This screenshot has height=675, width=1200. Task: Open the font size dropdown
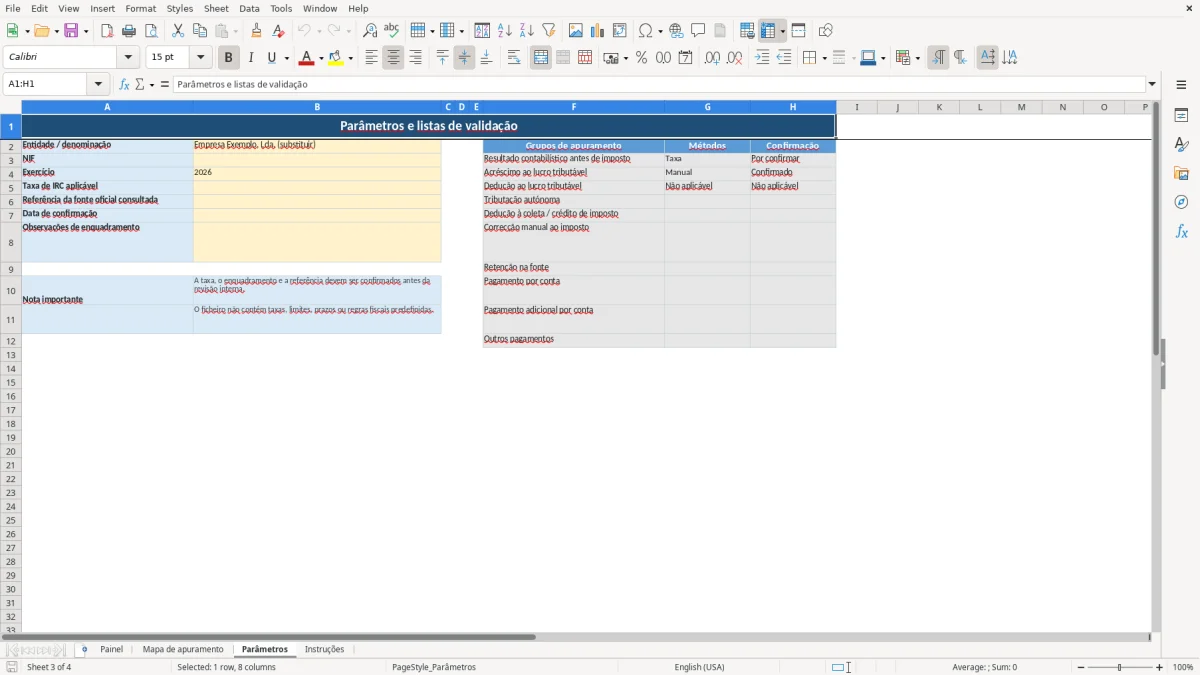click(200, 58)
